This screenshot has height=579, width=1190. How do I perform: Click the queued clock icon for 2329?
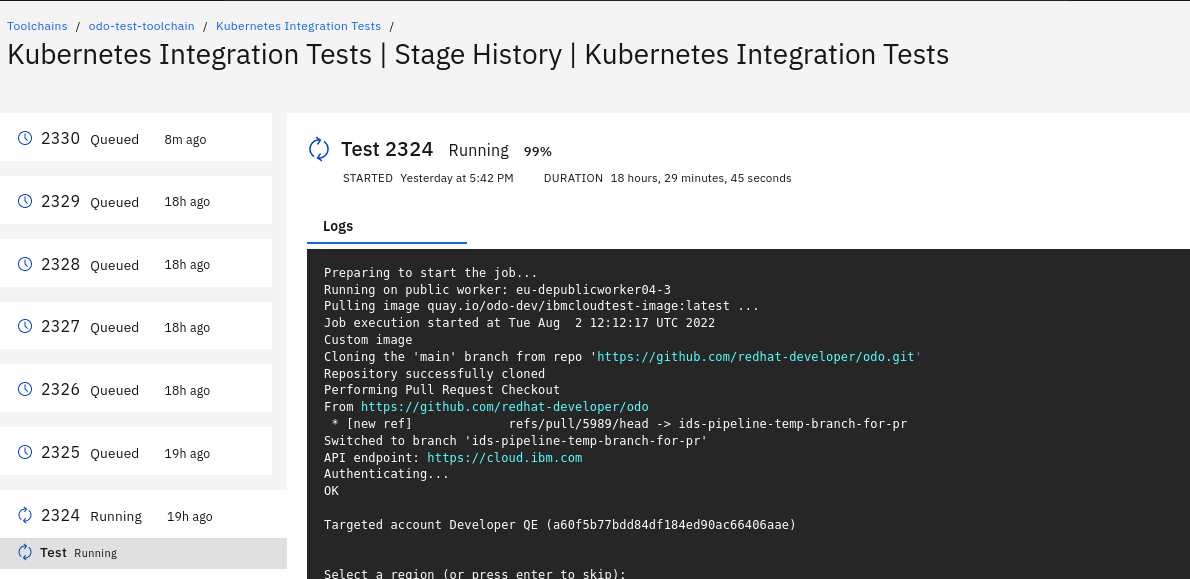25,202
